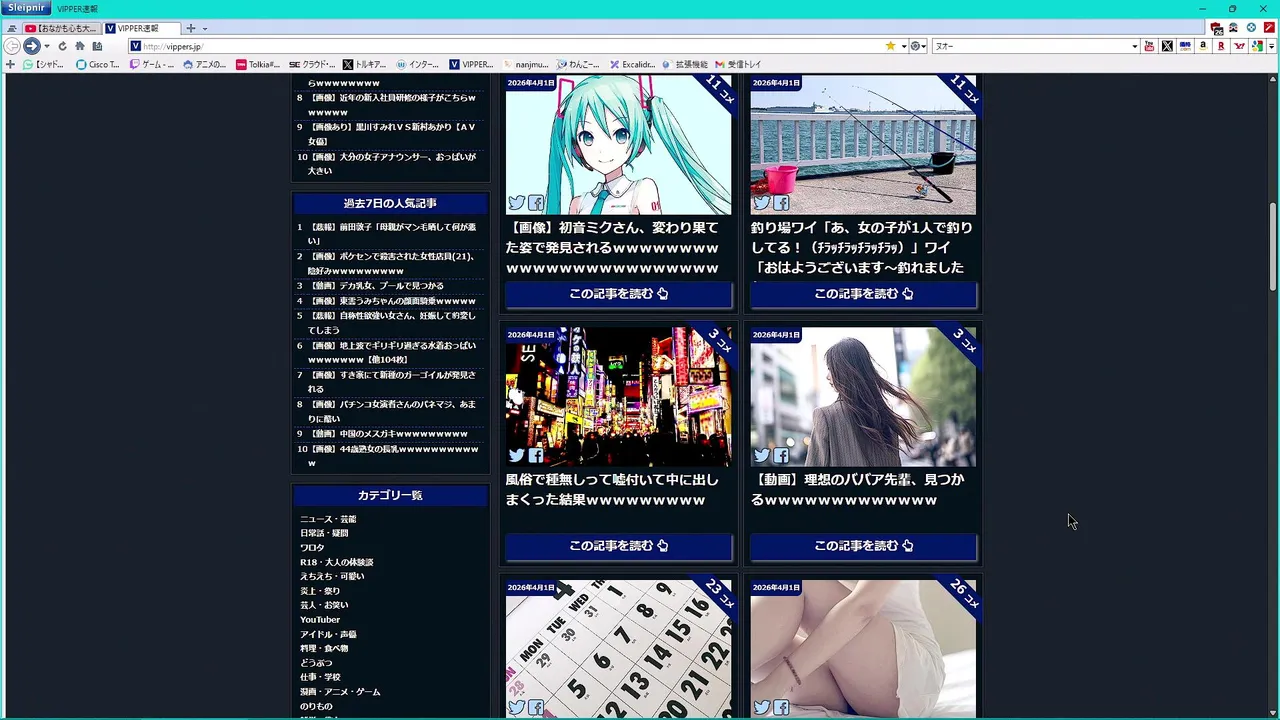Screen dimensions: 1280x720
Task: Read the ババア先輩 article via この記事を読む
Action: coord(864,546)
